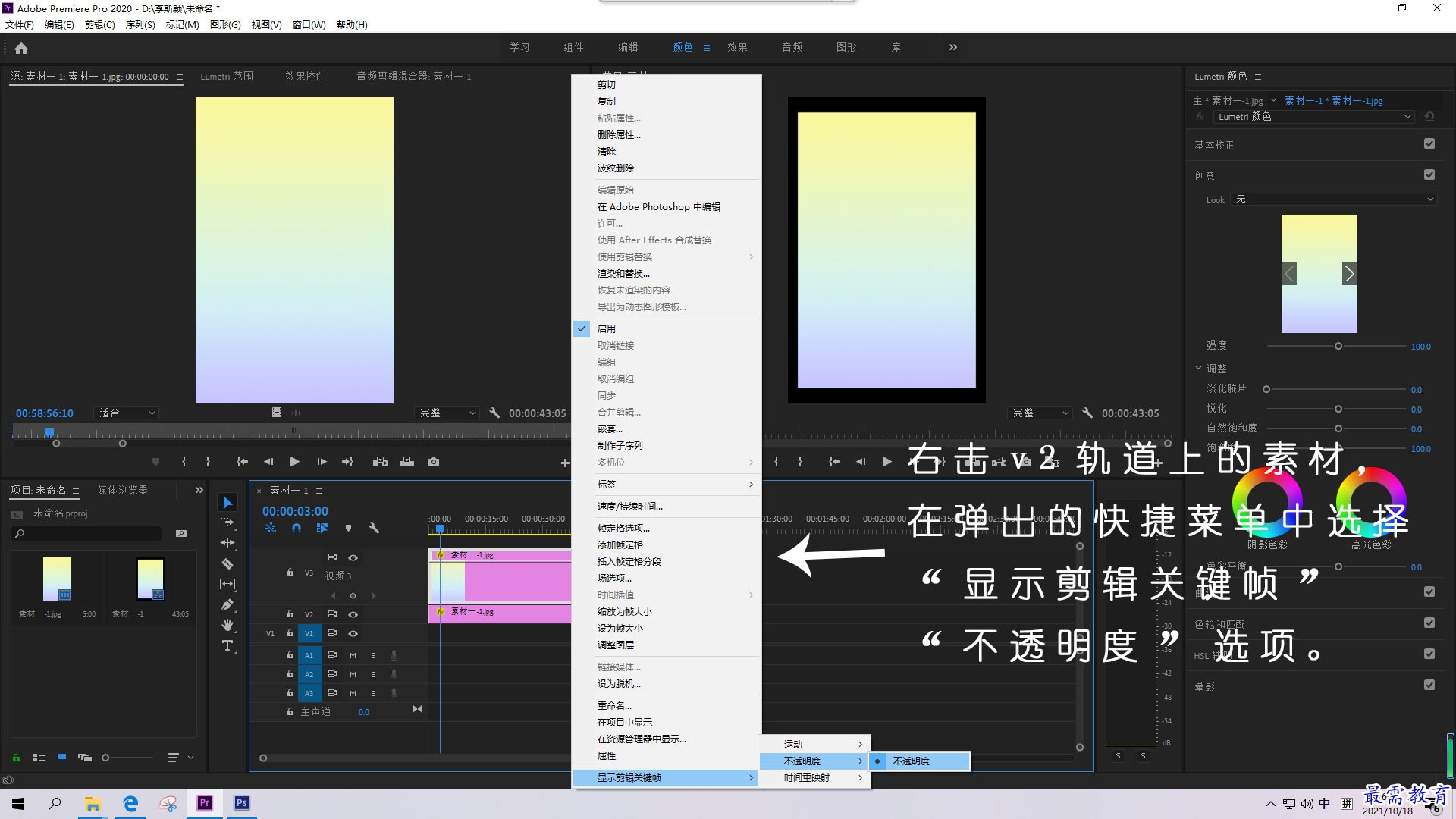
Task: Toggle linked selection icon in timeline
Action: (x=322, y=528)
